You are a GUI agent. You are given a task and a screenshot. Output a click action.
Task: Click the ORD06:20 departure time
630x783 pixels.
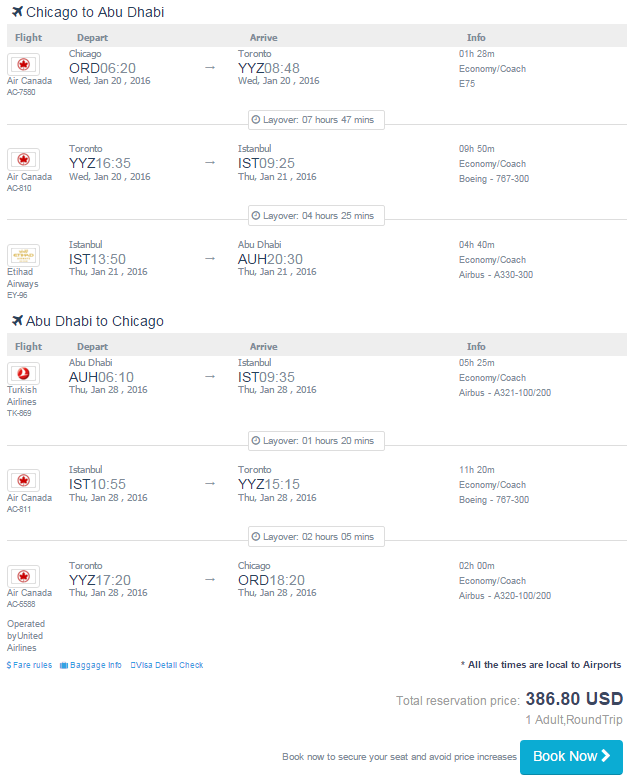click(102, 68)
